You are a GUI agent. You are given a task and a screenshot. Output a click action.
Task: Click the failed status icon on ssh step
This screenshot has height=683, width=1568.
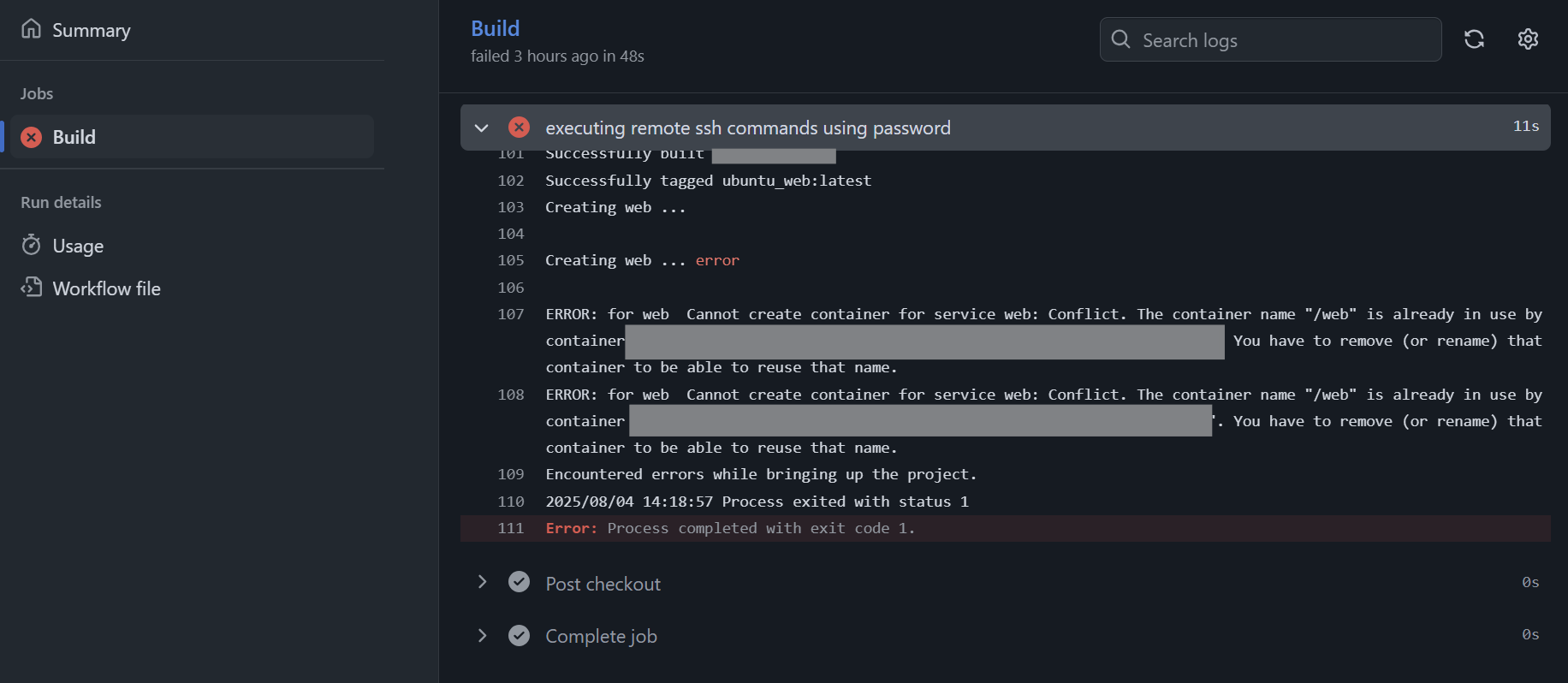519,128
